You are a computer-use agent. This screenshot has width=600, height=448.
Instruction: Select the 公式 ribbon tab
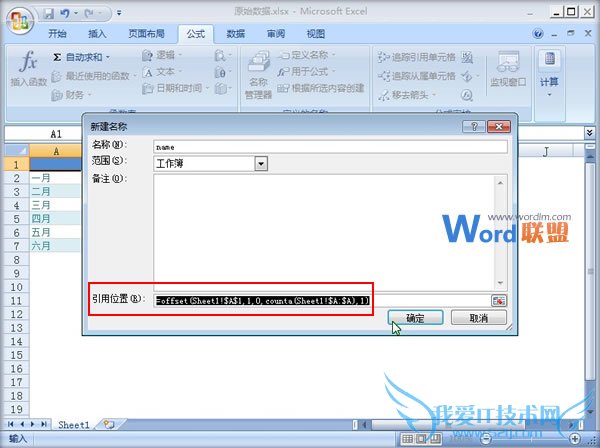(196, 34)
